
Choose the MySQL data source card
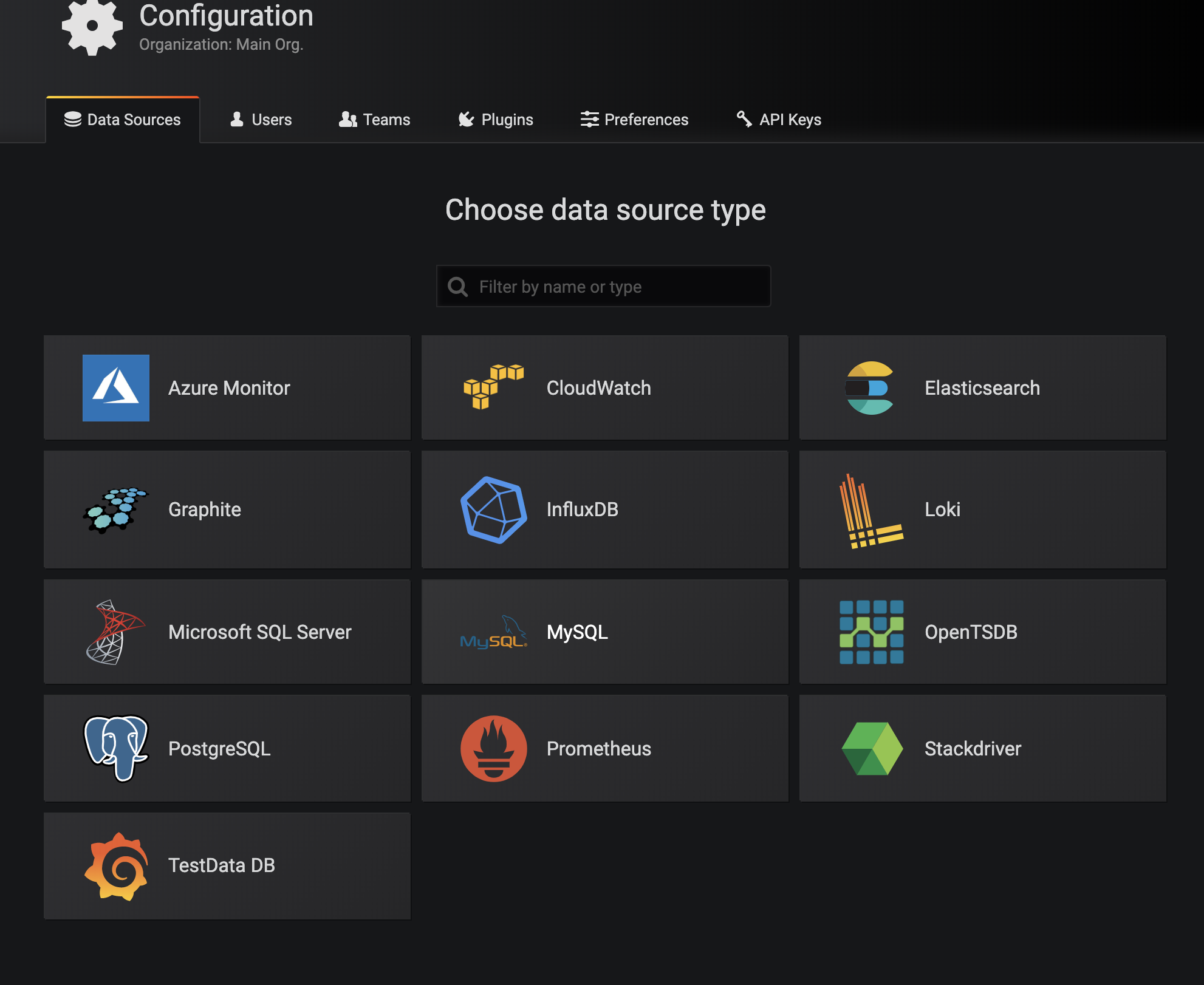tap(604, 632)
